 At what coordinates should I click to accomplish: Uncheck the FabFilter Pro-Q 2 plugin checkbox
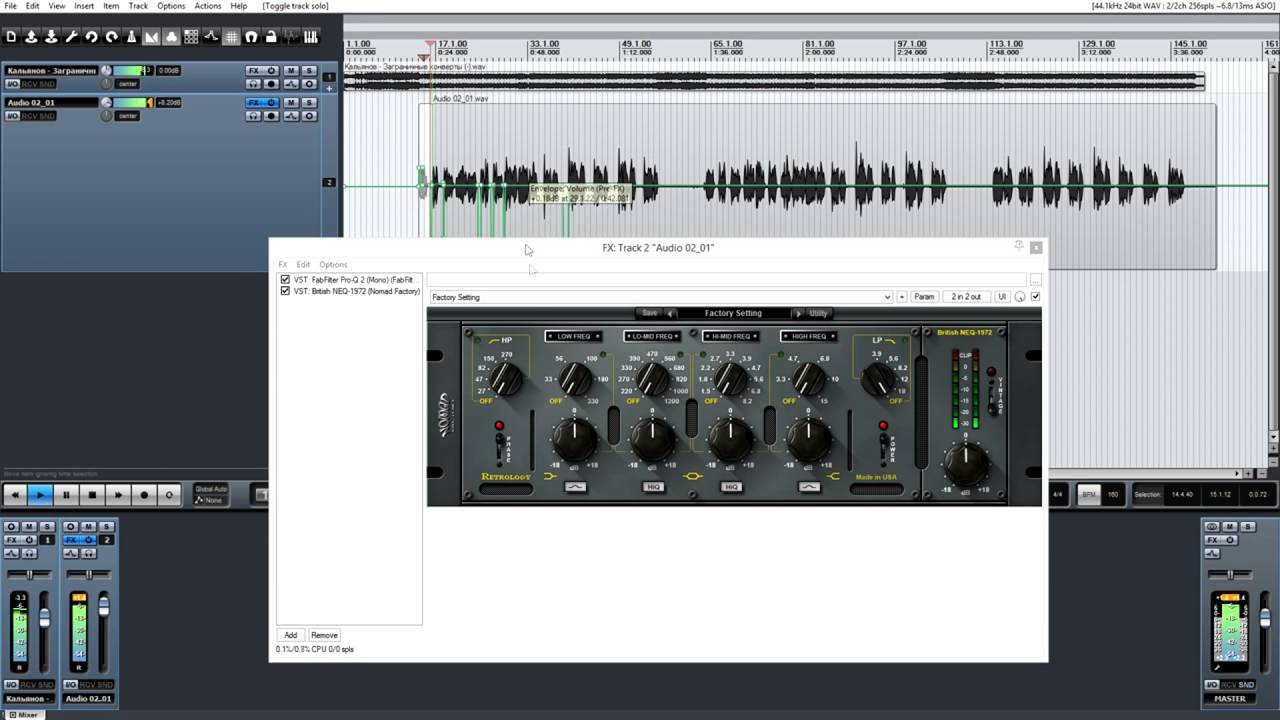click(285, 280)
